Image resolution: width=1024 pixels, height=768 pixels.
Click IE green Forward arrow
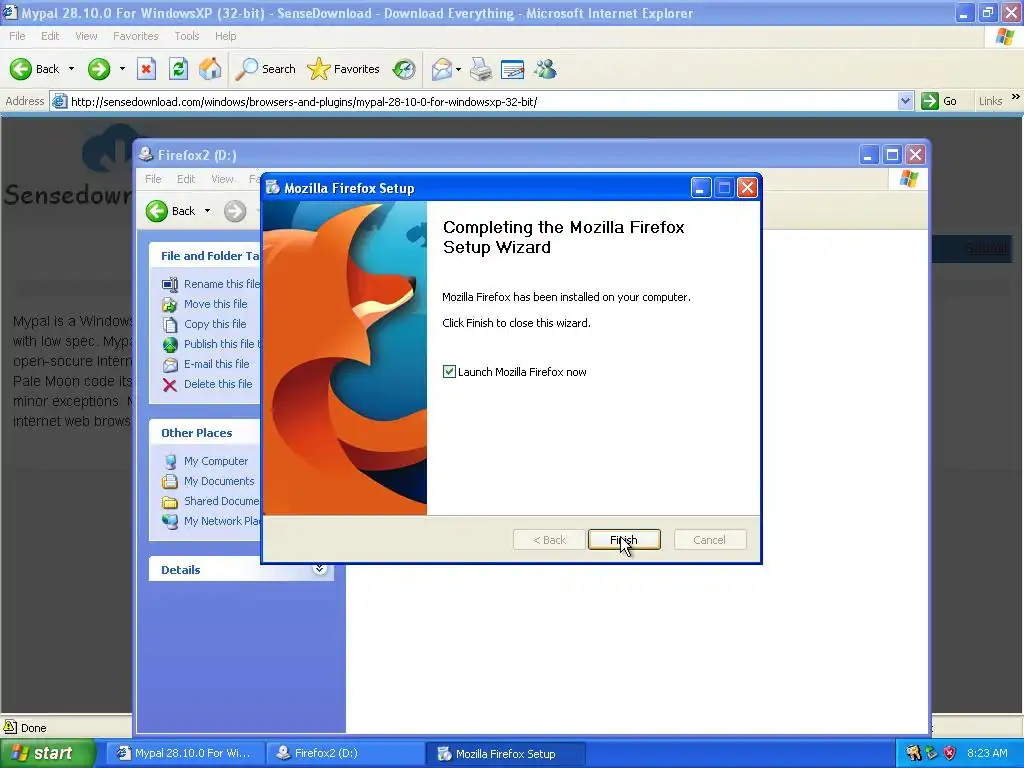click(x=99, y=69)
